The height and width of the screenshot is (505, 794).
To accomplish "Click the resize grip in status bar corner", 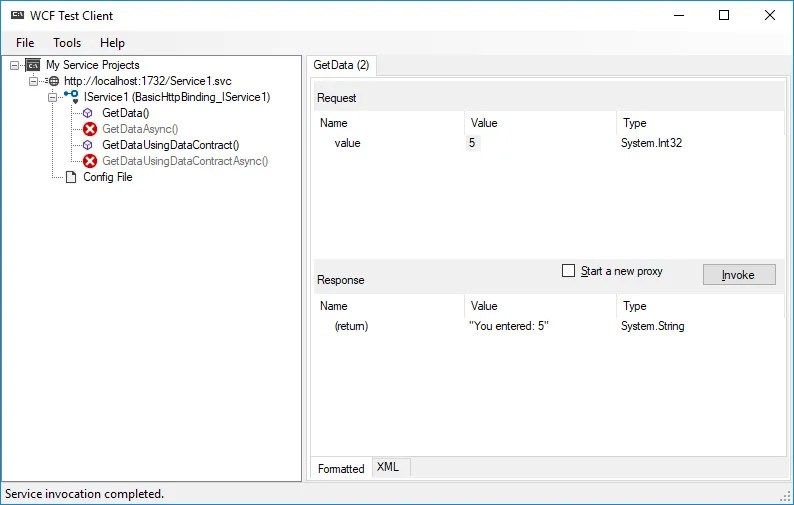I will tap(785, 496).
